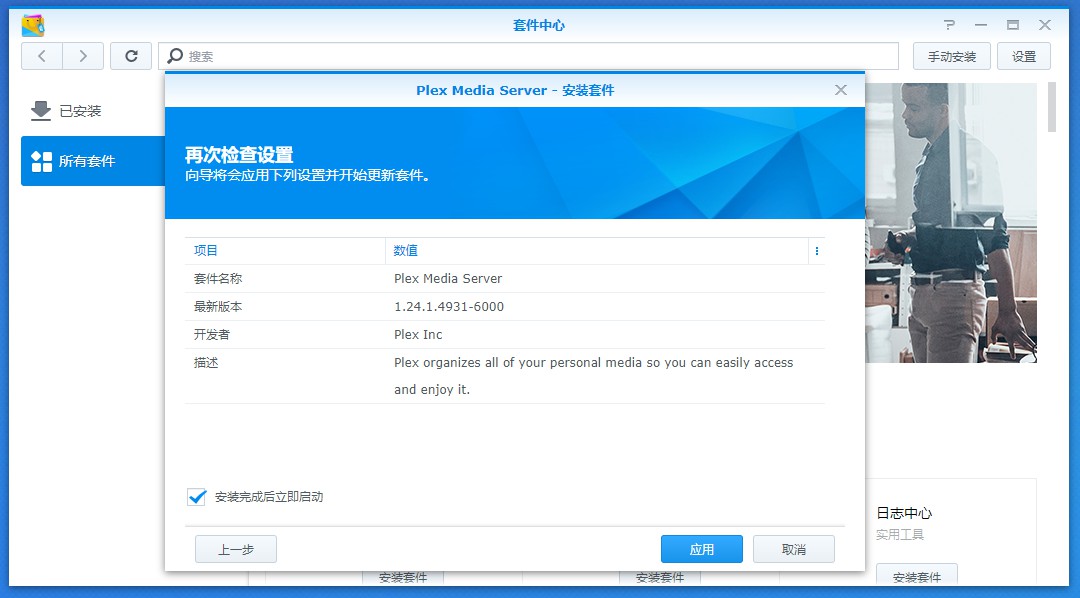Go back with the 上一步 button
Image resolution: width=1080 pixels, height=598 pixels.
(235, 549)
